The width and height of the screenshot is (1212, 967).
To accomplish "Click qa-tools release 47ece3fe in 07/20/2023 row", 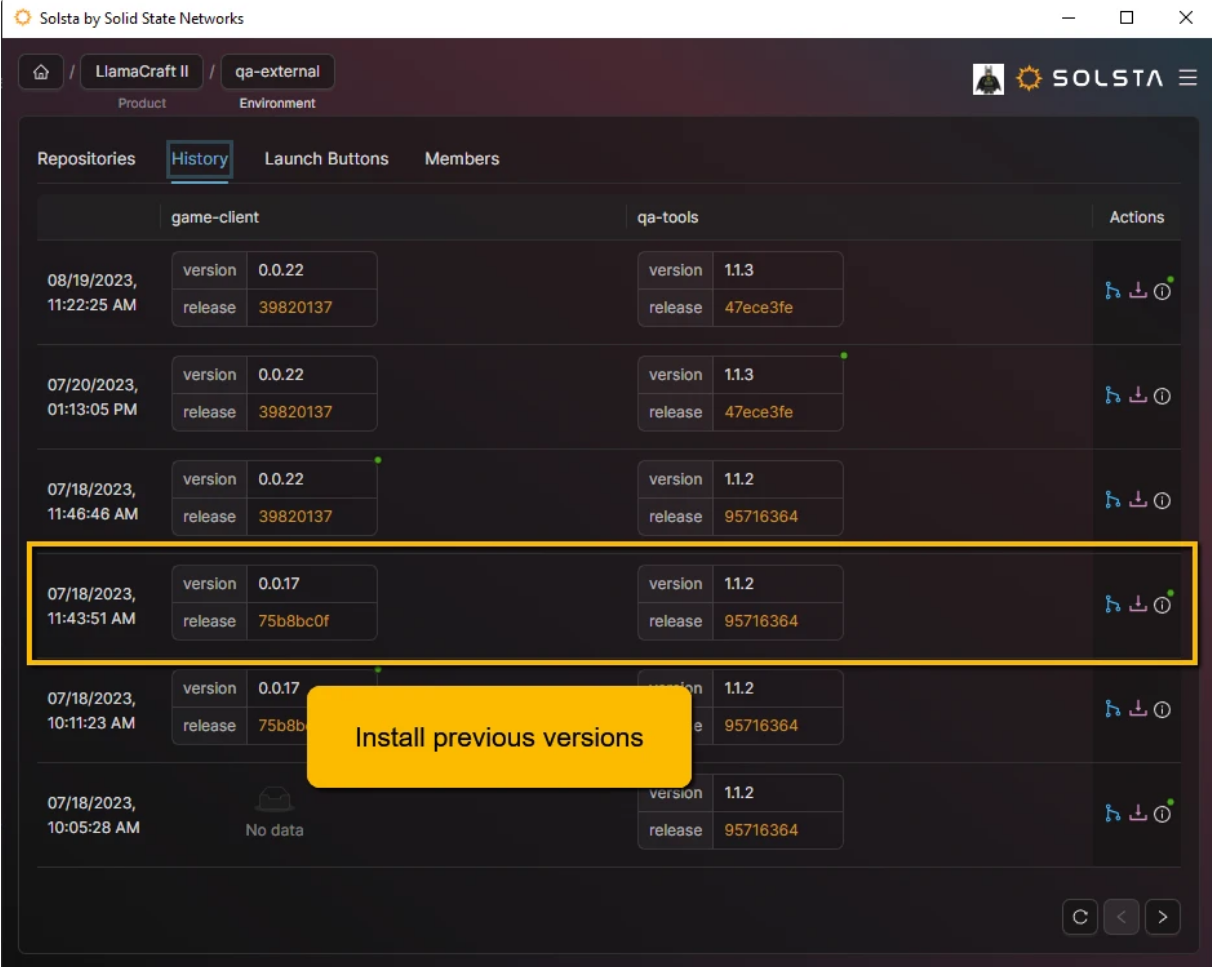I will tap(759, 412).
